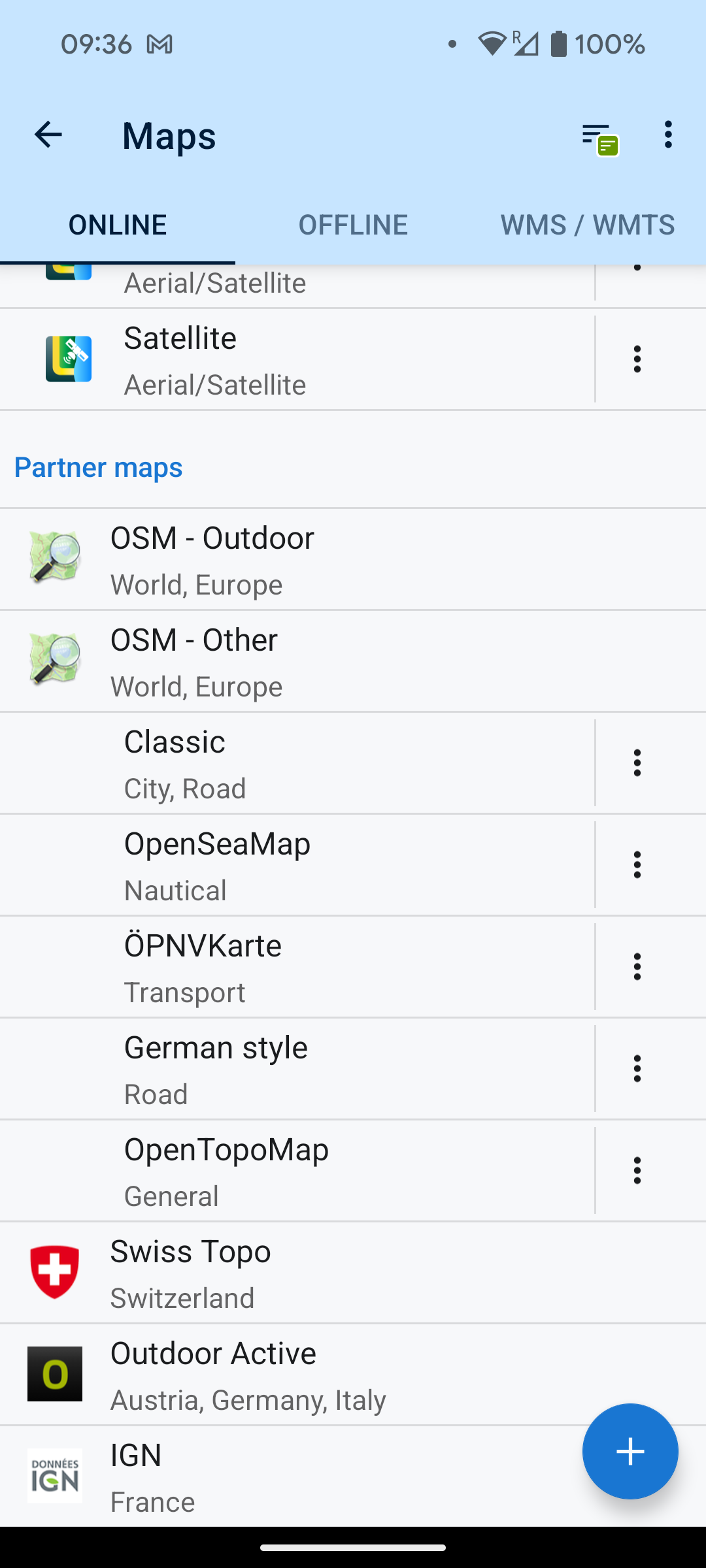Open the header overflow menu
This screenshot has height=1568, width=706.
point(667,135)
